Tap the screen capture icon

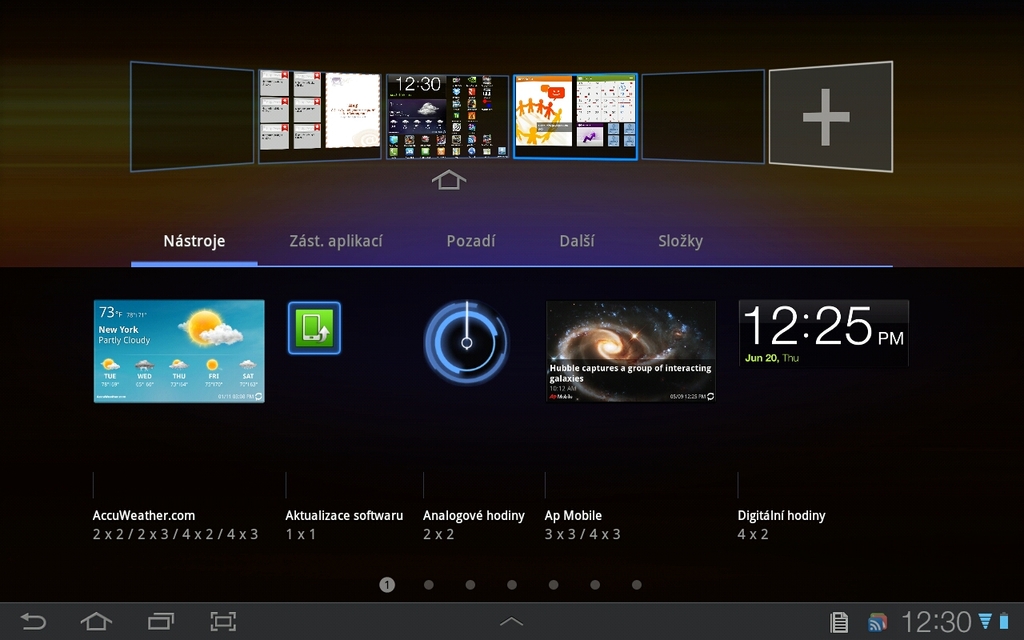[x=223, y=621]
